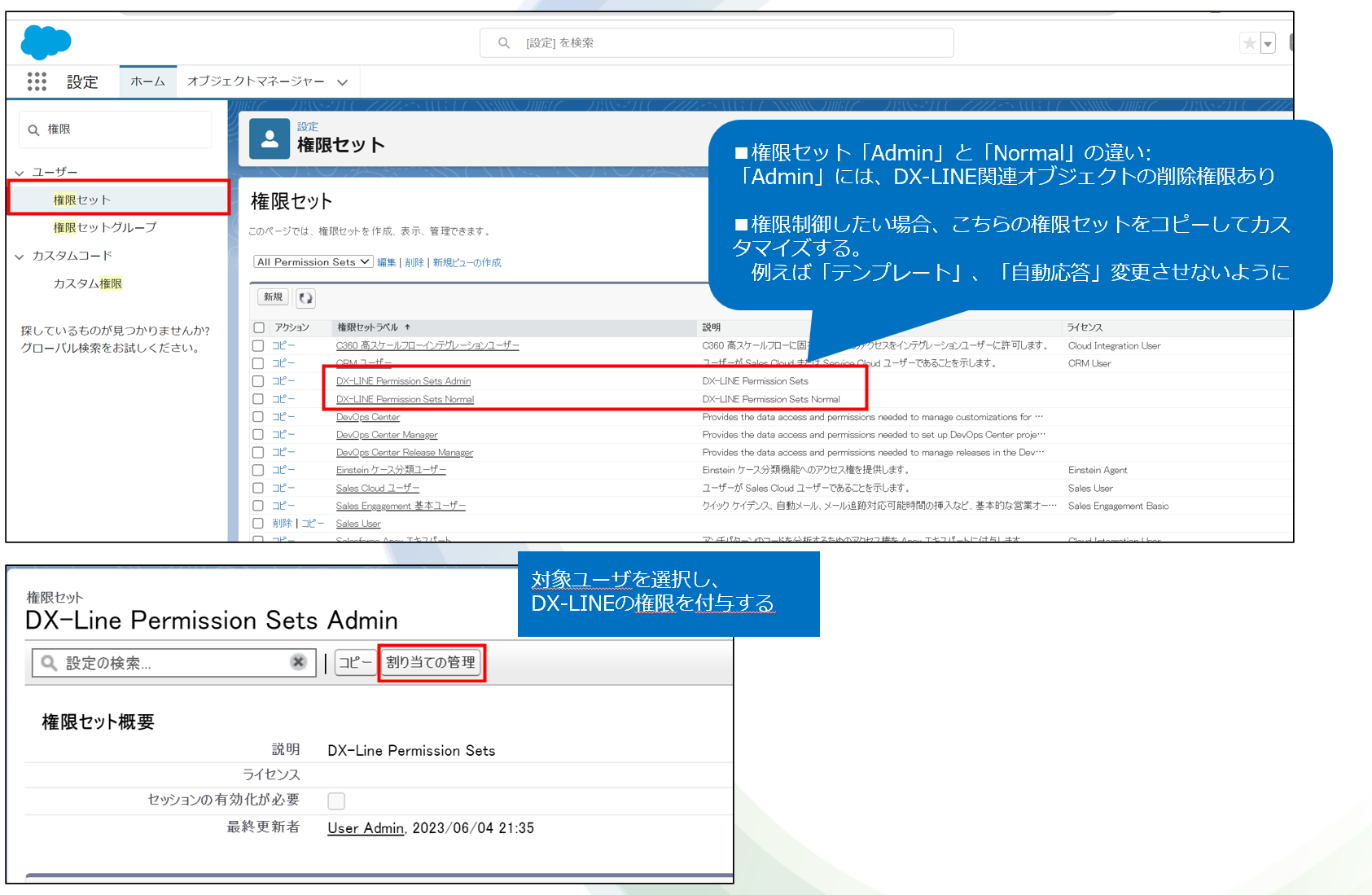This screenshot has height=895, width=1372.
Task: Open the DX-LINE Permission Sets Normal link
Action: point(405,399)
